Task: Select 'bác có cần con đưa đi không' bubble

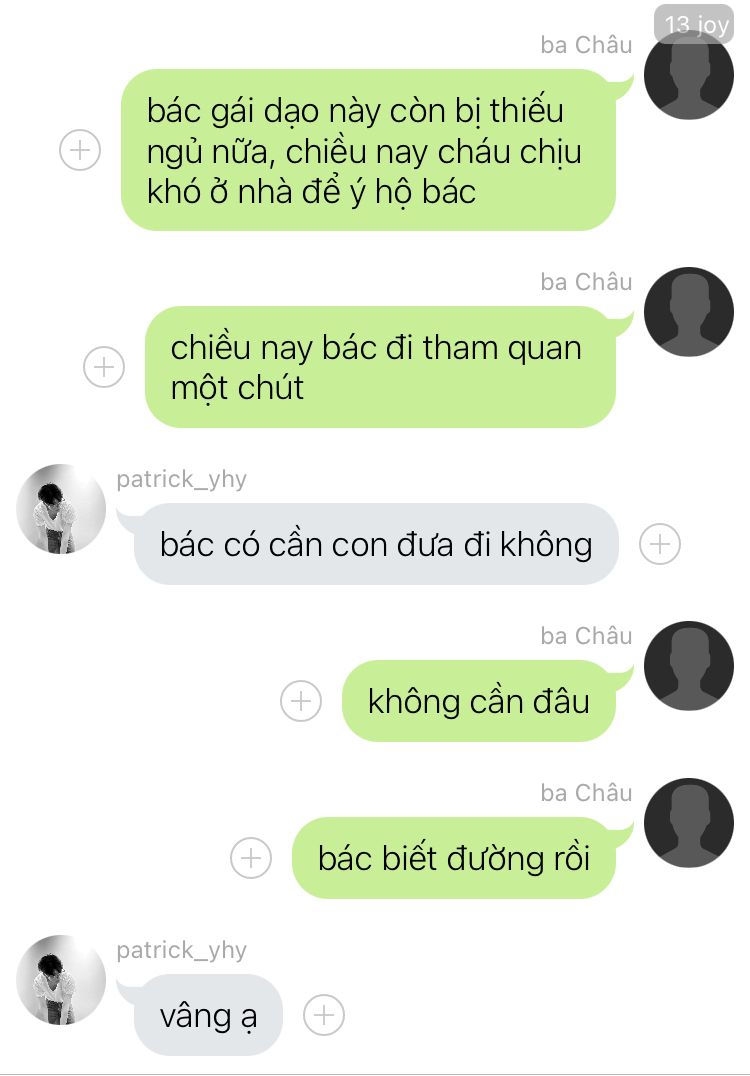Action: pos(376,544)
